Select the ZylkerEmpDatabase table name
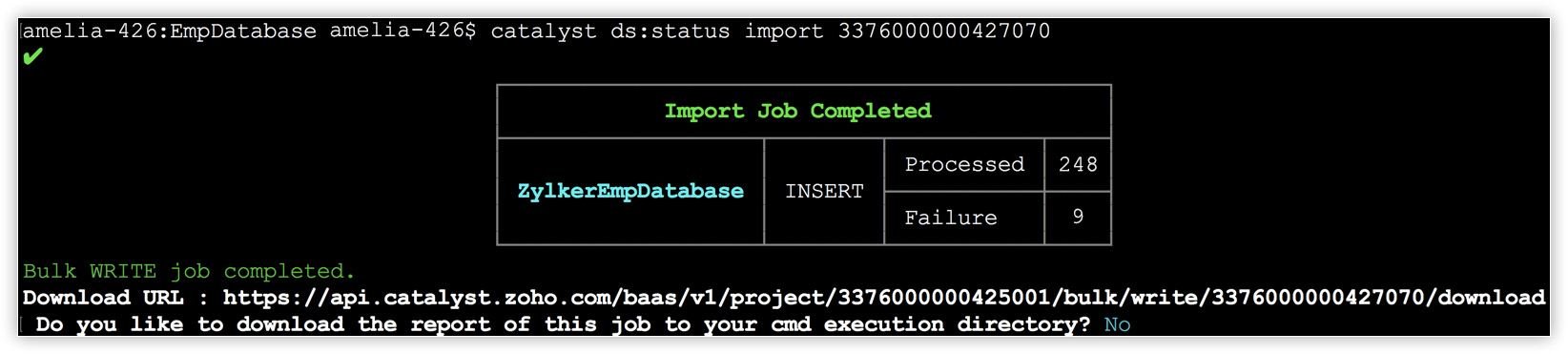 pyautogui.click(x=630, y=191)
